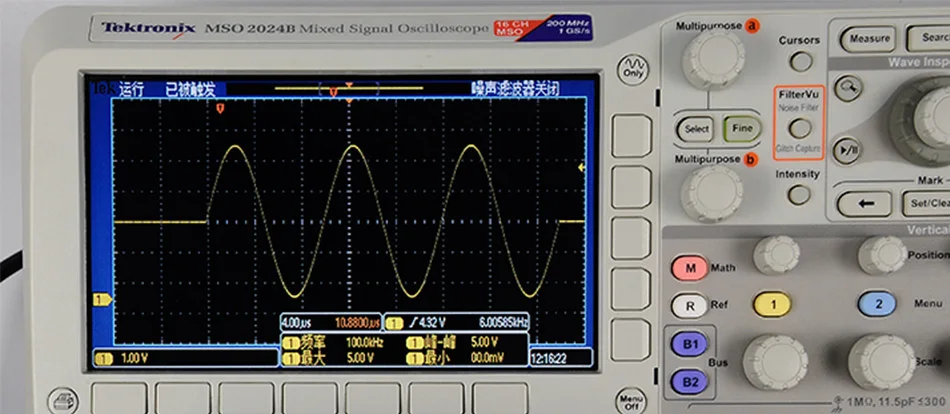Click the Position knob above channel 2
Screen dimensions: 950x414
point(882,255)
